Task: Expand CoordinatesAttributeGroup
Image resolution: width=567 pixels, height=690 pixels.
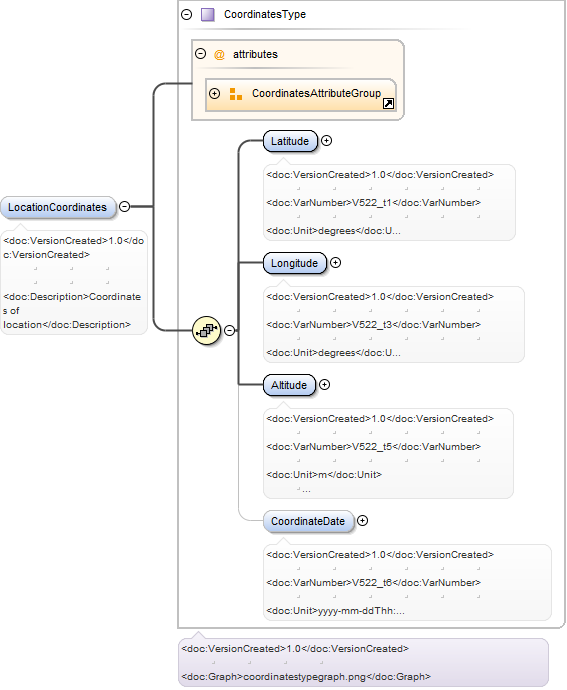Action: [x=214, y=93]
